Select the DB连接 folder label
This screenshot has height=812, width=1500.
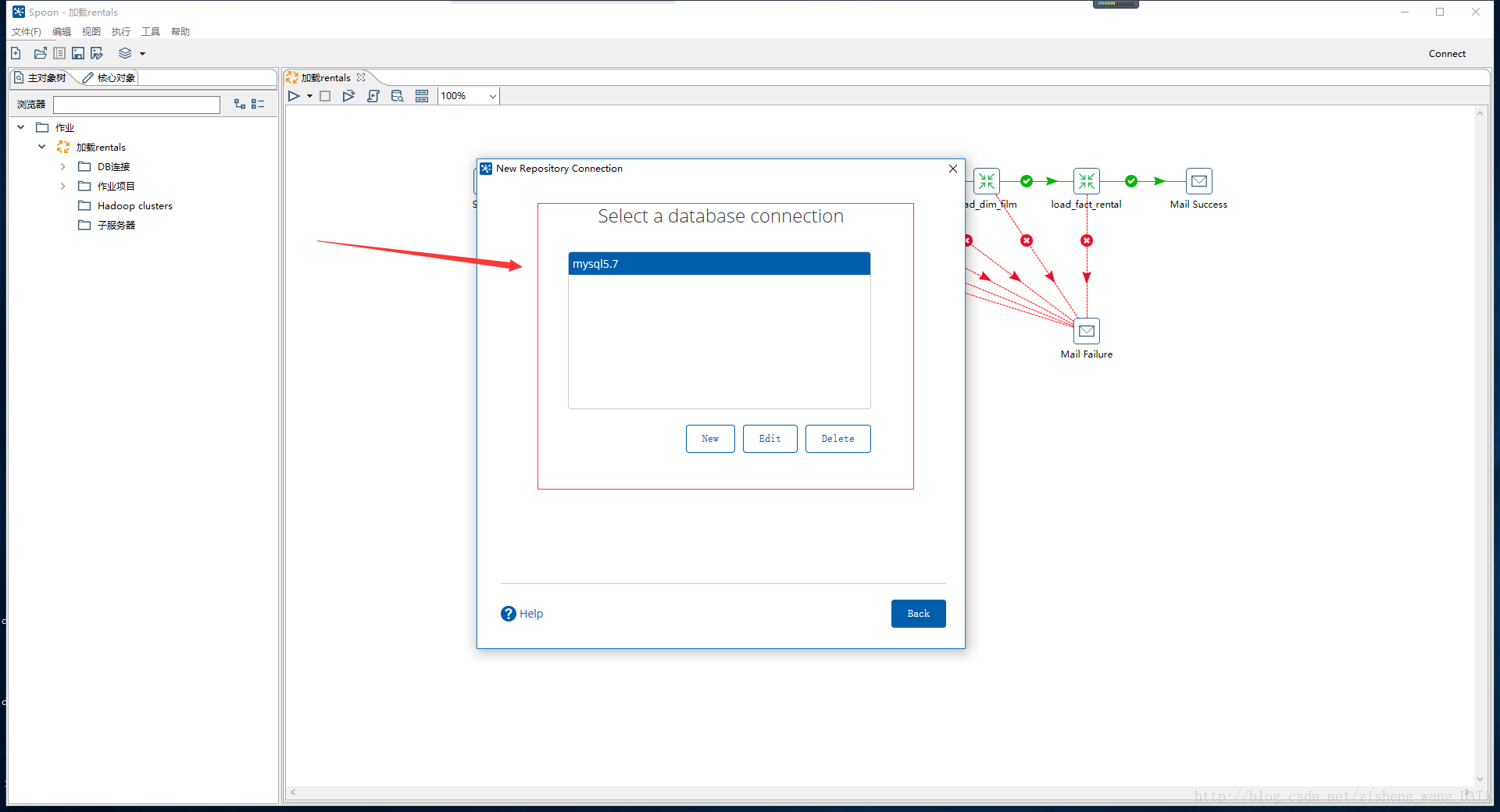[113, 166]
